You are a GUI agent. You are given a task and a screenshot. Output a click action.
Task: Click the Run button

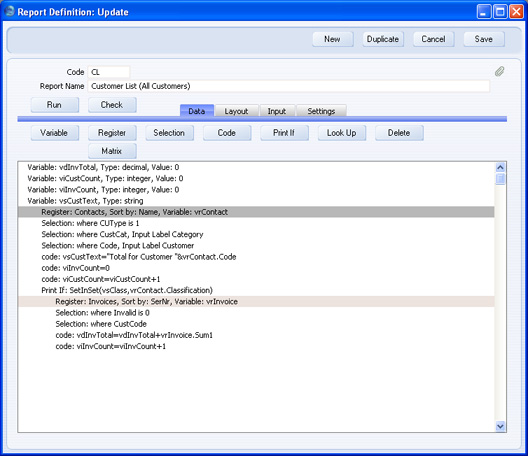point(55,105)
